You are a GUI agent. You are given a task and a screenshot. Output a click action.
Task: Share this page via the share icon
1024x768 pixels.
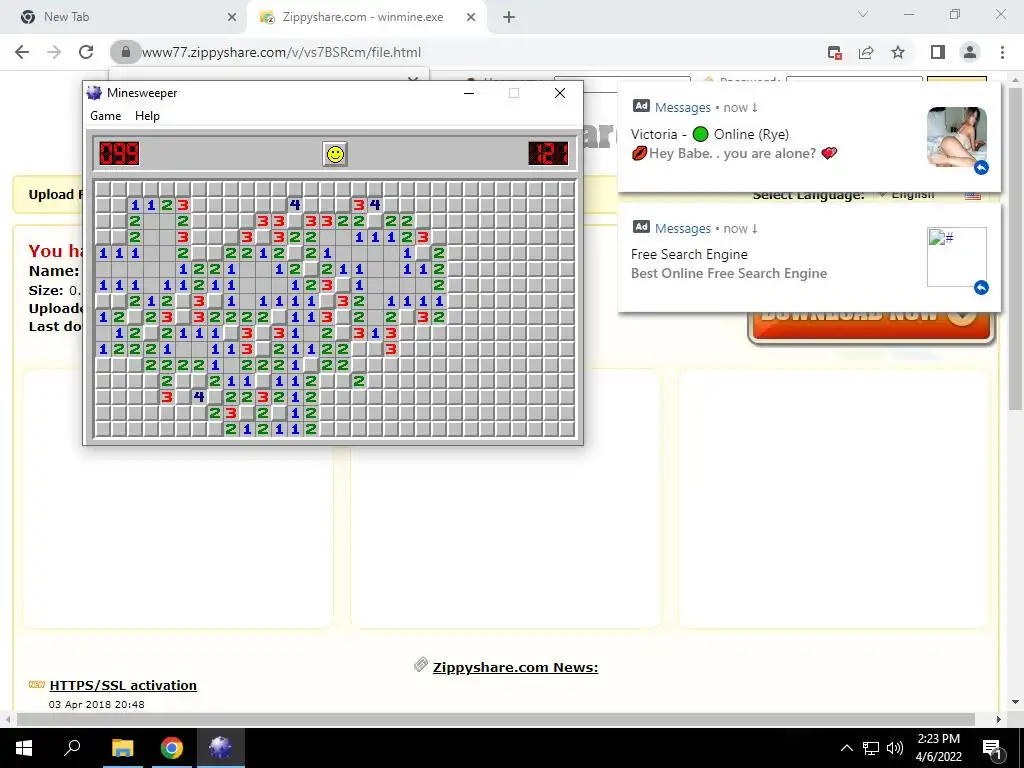pos(866,52)
